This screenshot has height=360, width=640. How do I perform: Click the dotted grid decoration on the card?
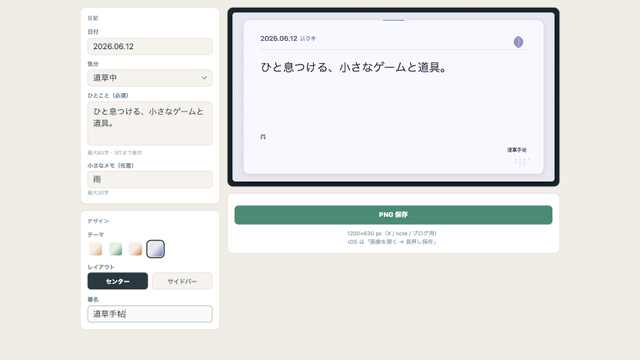click(522, 162)
